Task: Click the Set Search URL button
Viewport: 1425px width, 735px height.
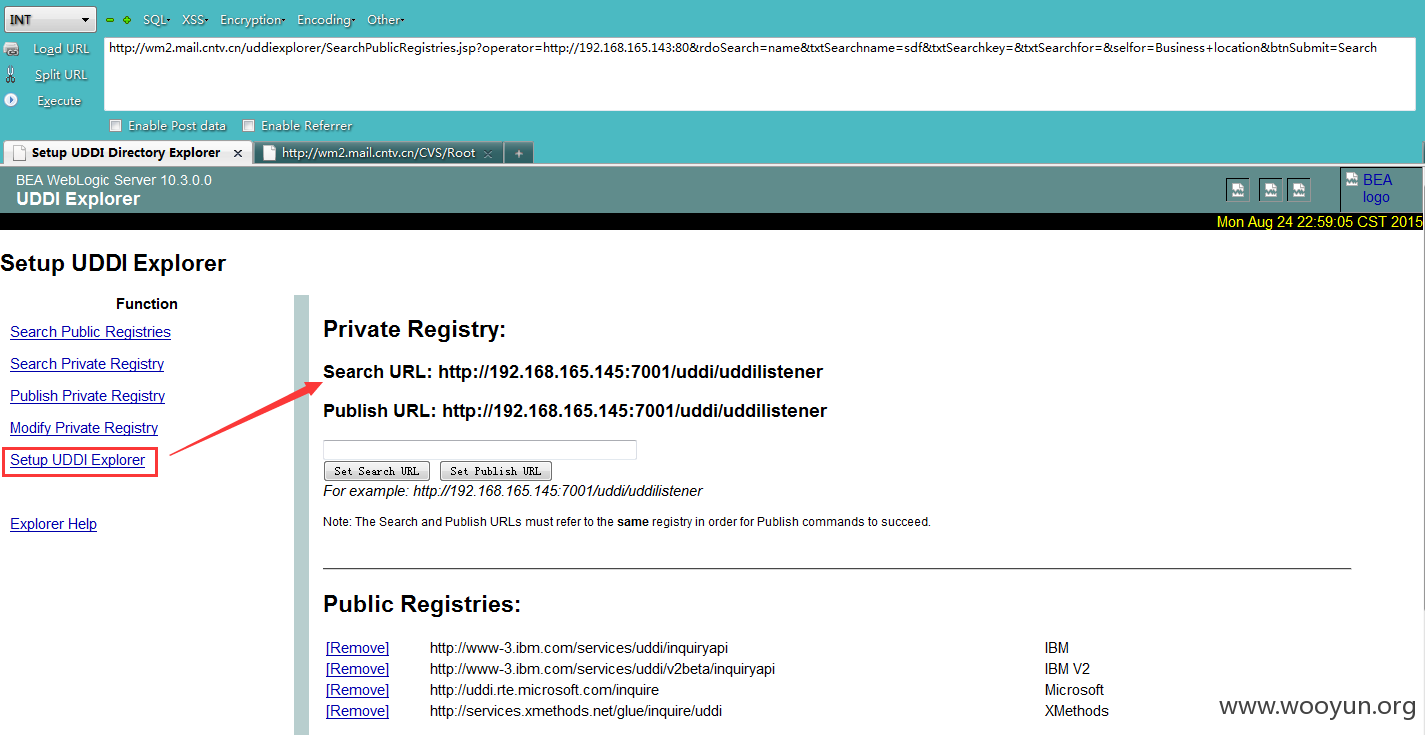Action: [377, 471]
